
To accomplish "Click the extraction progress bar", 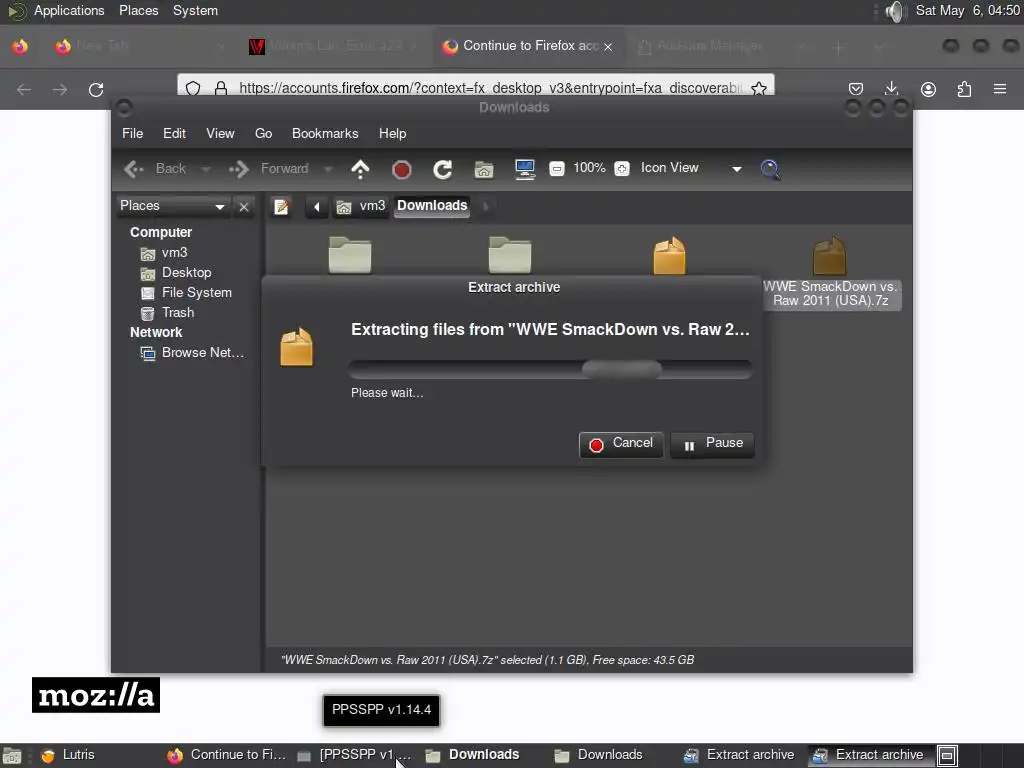I will (551, 370).
